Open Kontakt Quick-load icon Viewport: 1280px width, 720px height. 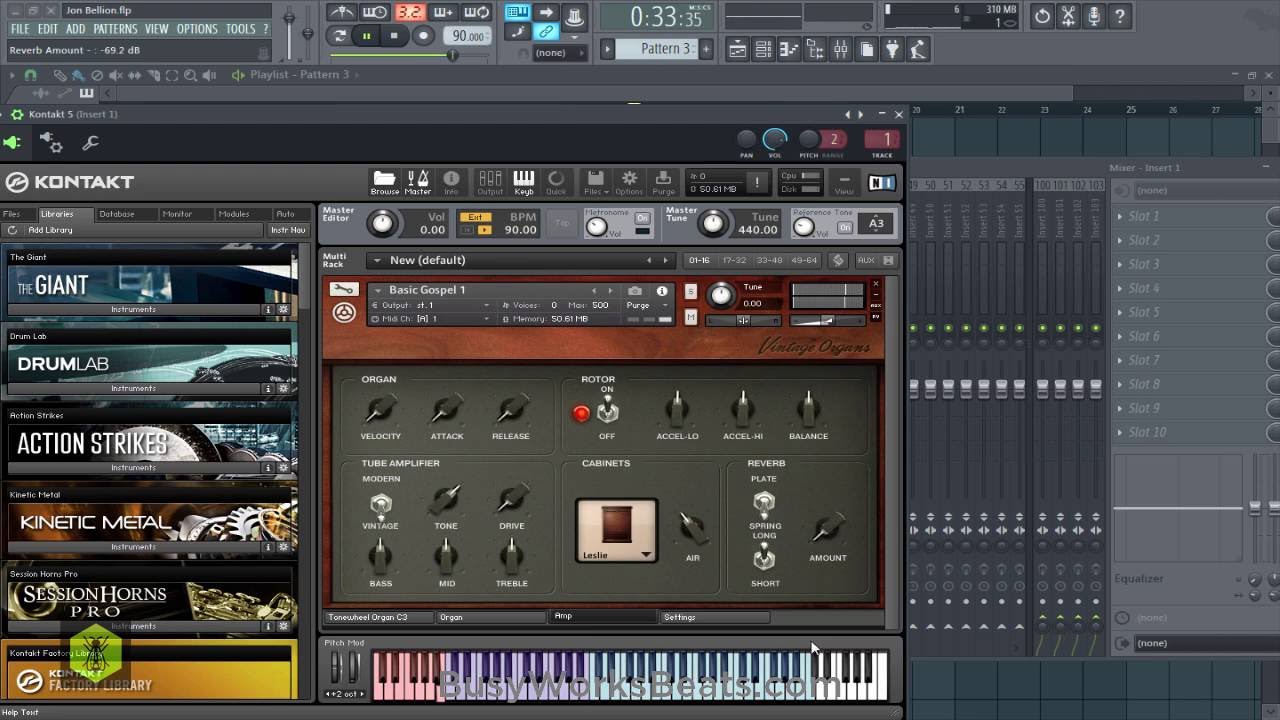coord(556,181)
